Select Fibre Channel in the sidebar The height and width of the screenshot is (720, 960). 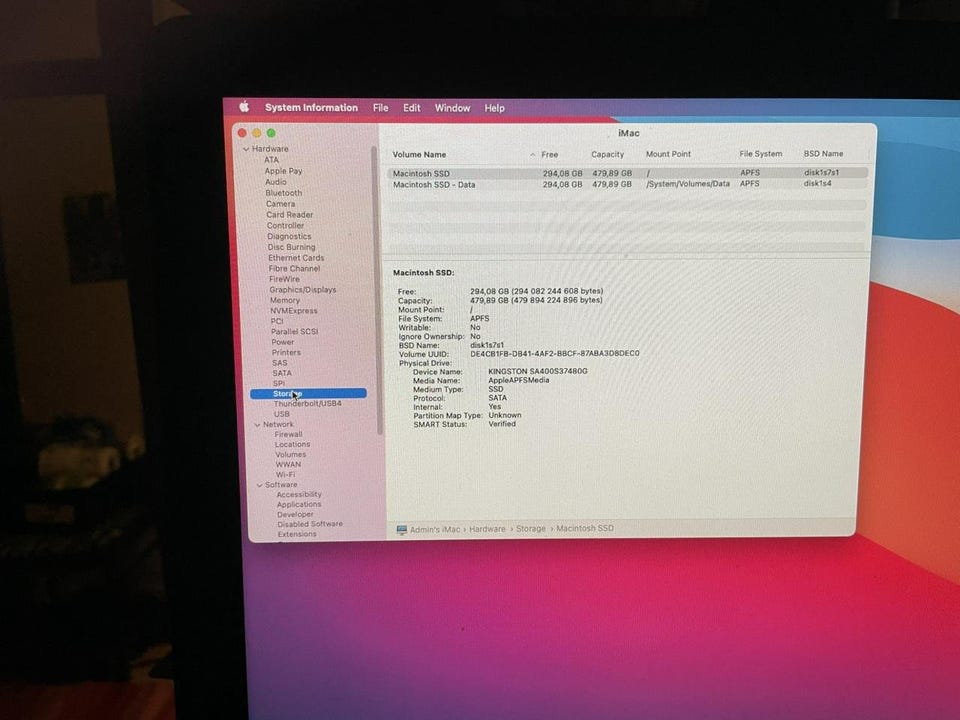coord(294,268)
